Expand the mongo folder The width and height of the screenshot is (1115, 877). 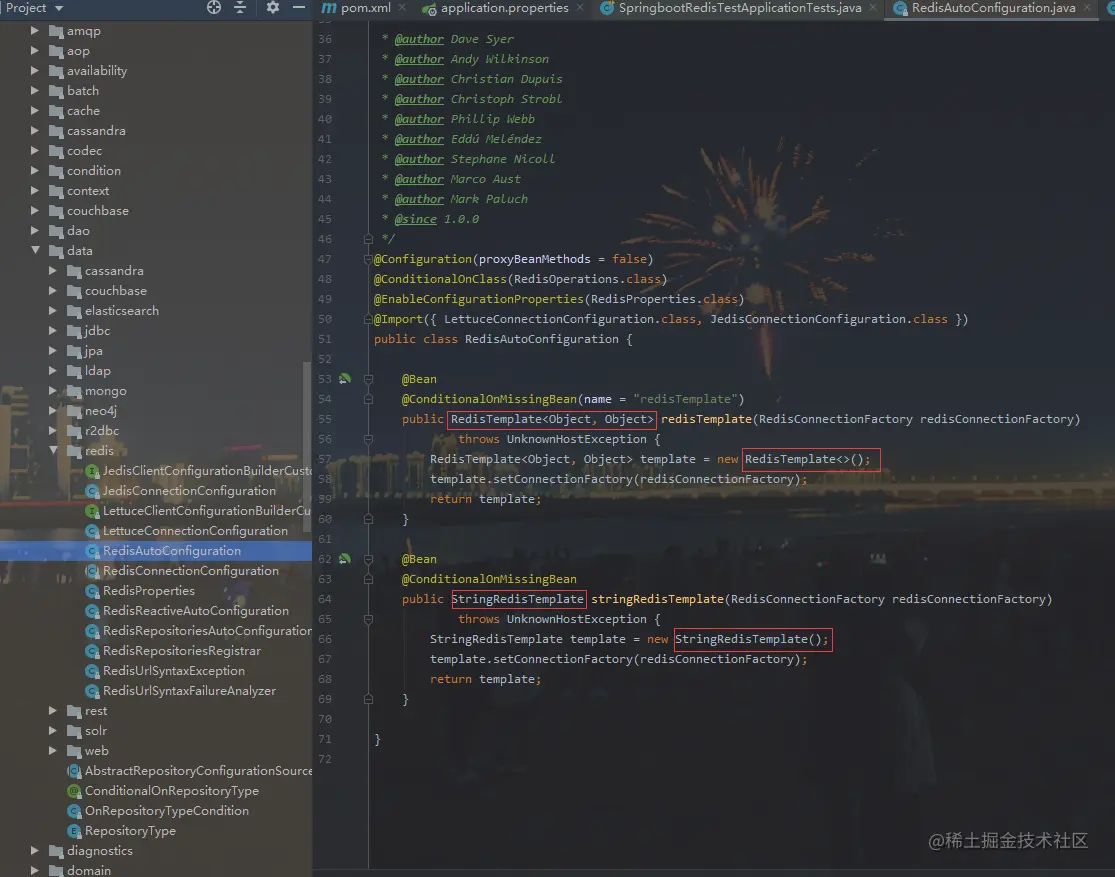pyautogui.click(x=53, y=390)
